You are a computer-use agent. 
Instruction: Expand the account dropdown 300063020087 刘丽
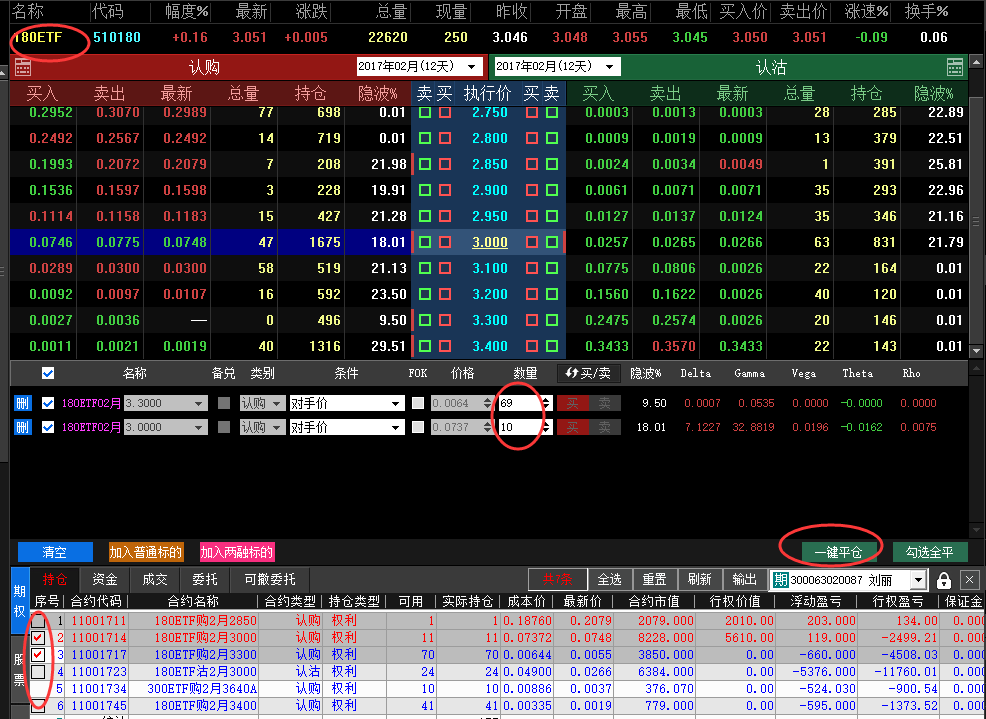pyautogui.click(x=848, y=580)
